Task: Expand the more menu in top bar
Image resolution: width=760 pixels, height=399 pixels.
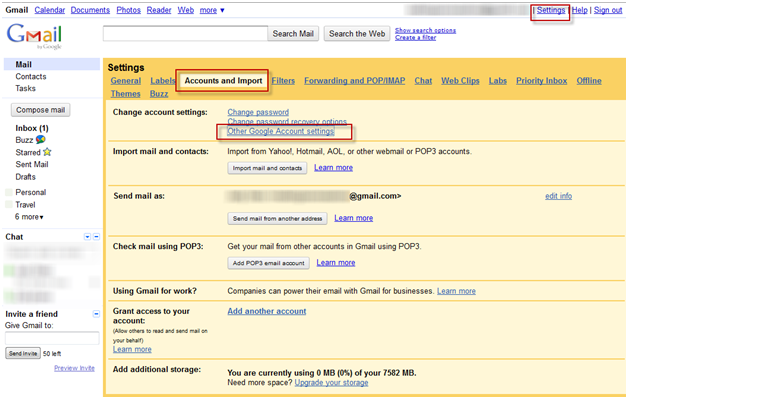Action: pos(212,10)
